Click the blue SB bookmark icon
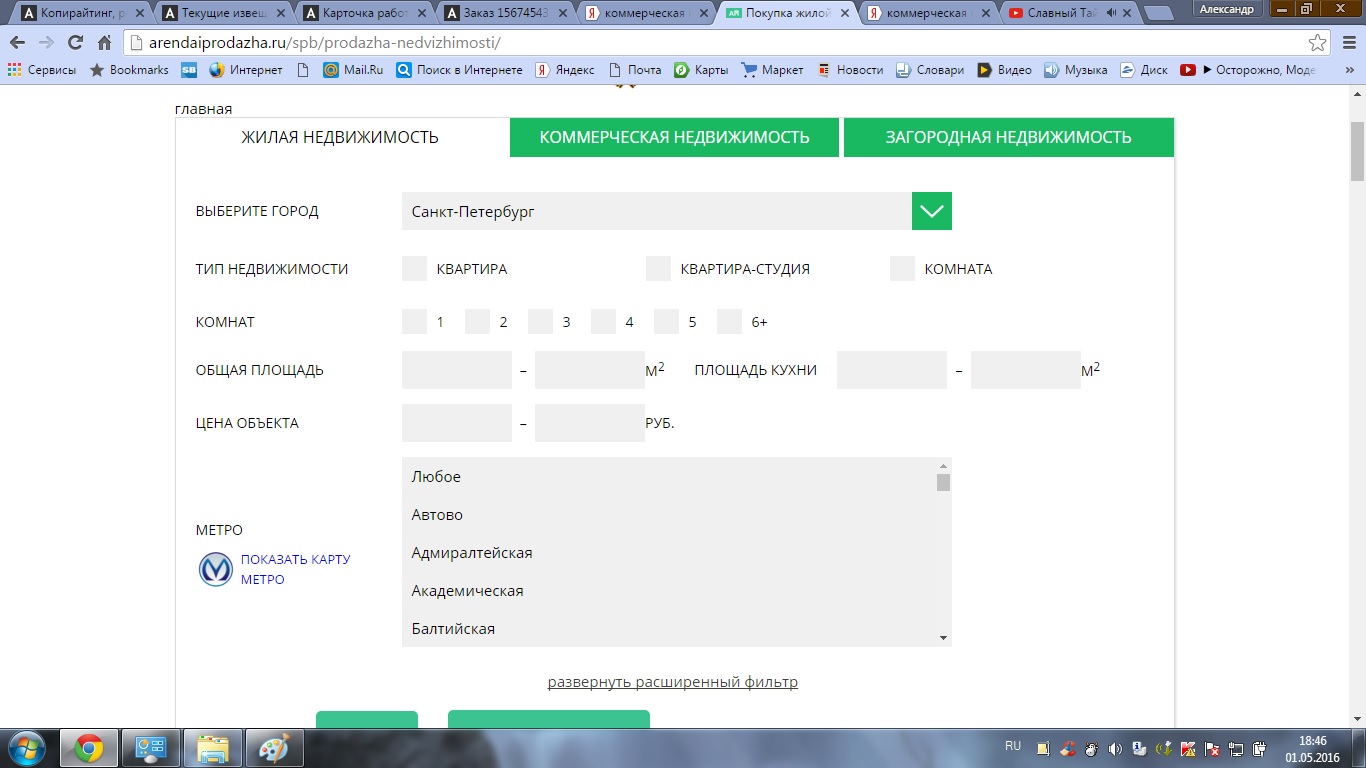Viewport: 1366px width, 768px height. coord(189,70)
